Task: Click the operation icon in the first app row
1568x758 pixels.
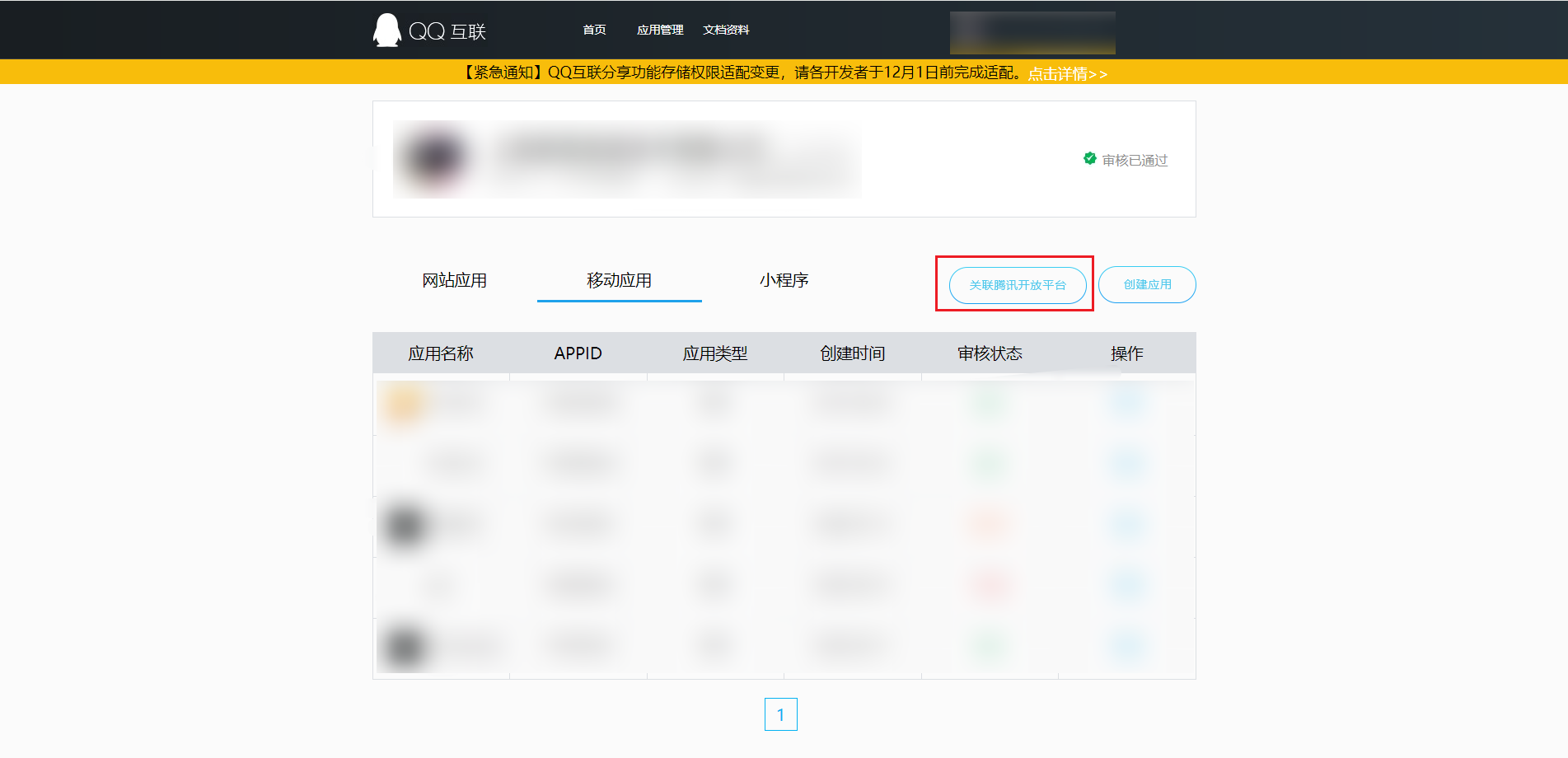Action: (1128, 403)
